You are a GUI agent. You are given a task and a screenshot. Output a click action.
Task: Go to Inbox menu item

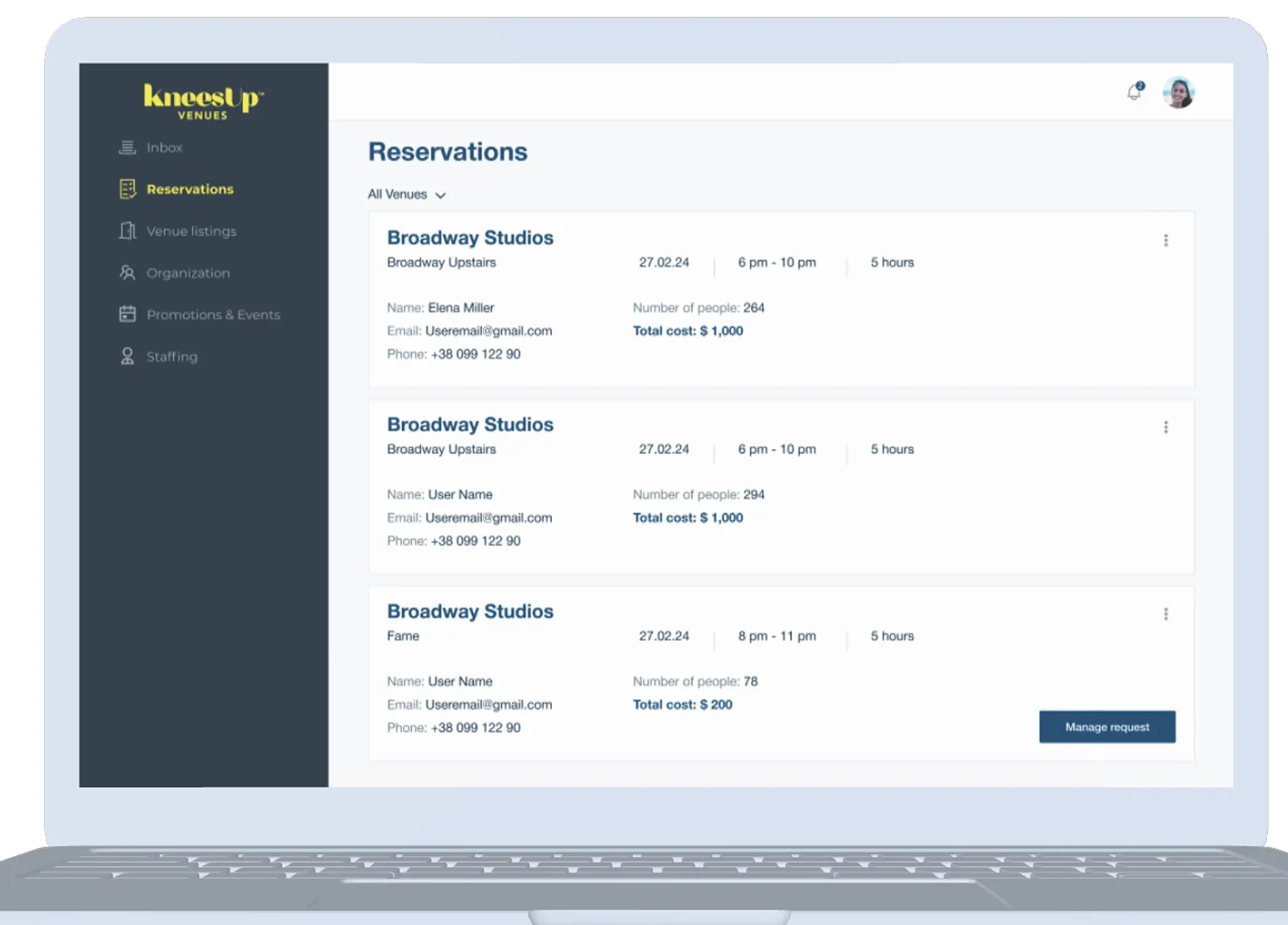click(x=164, y=147)
